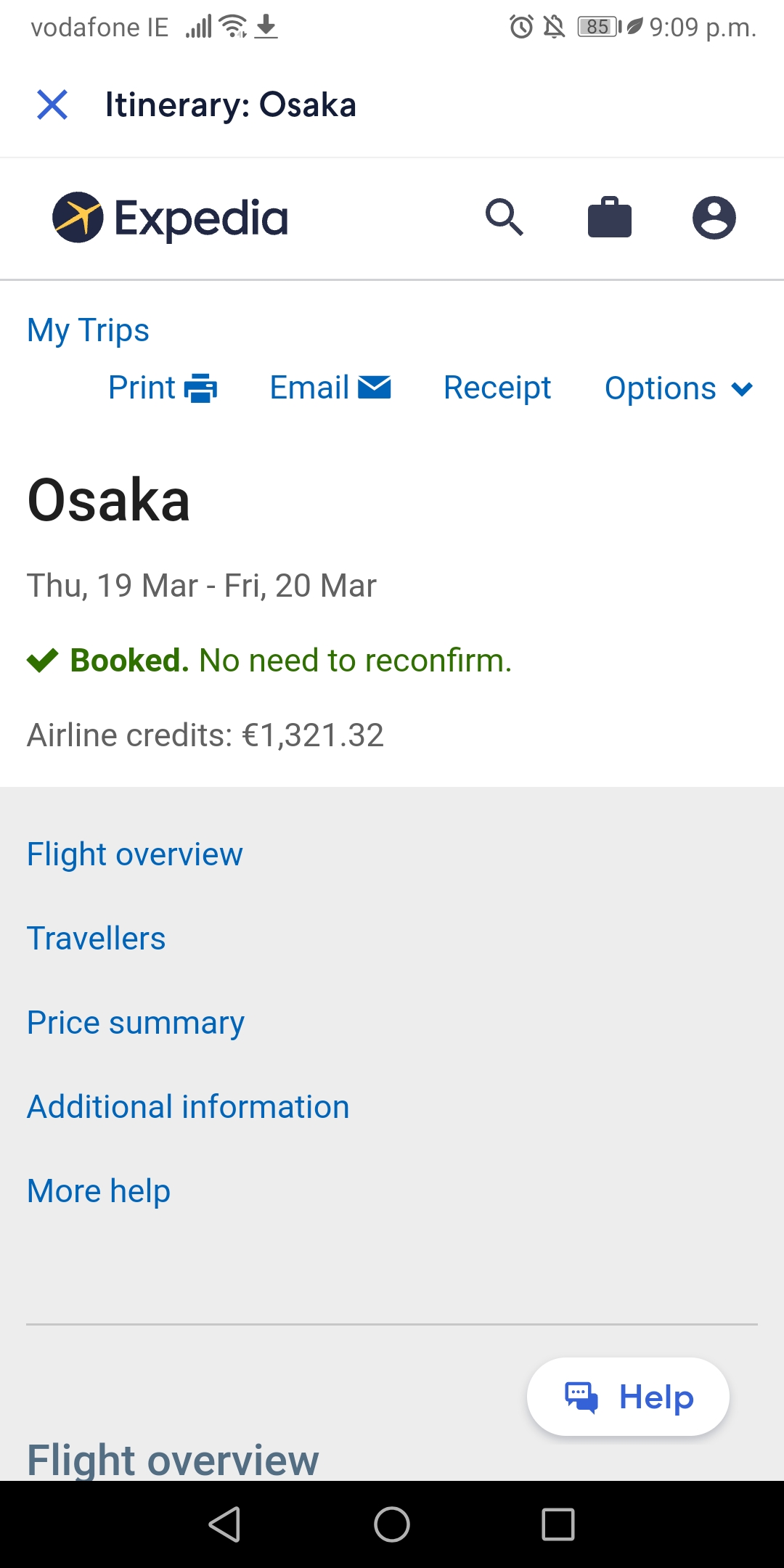Open search via magnifying glass icon
The width and height of the screenshot is (784, 1568).
pyautogui.click(x=505, y=217)
